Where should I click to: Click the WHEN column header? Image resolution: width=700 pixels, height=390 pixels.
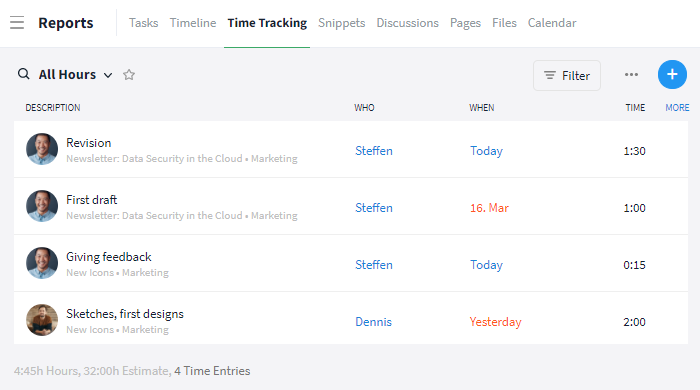coord(481,108)
